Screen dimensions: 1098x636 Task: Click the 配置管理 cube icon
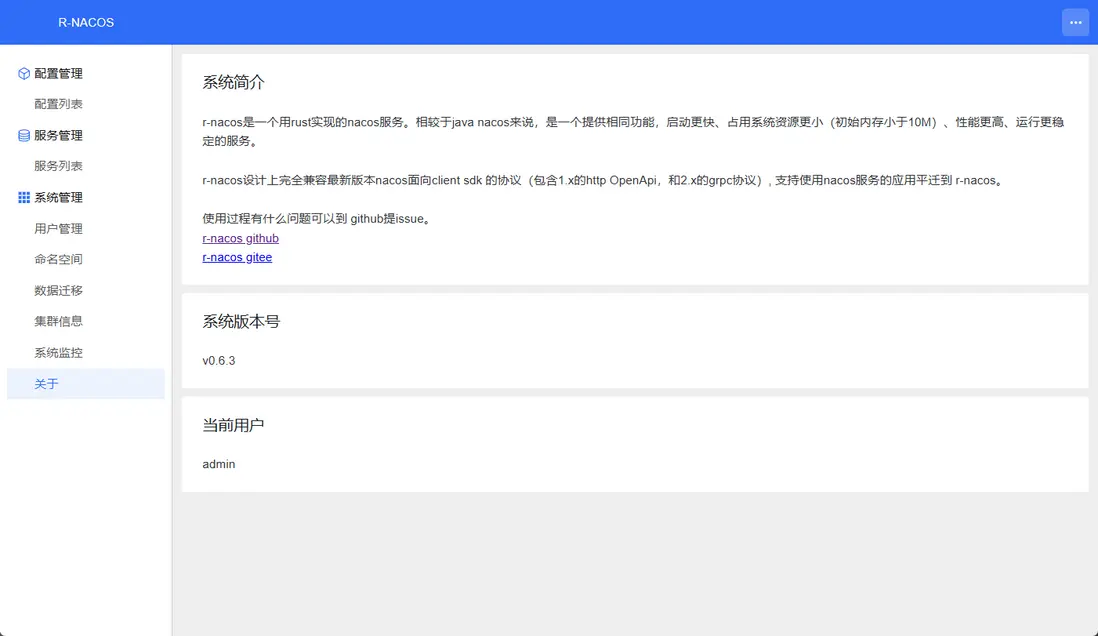(x=24, y=74)
